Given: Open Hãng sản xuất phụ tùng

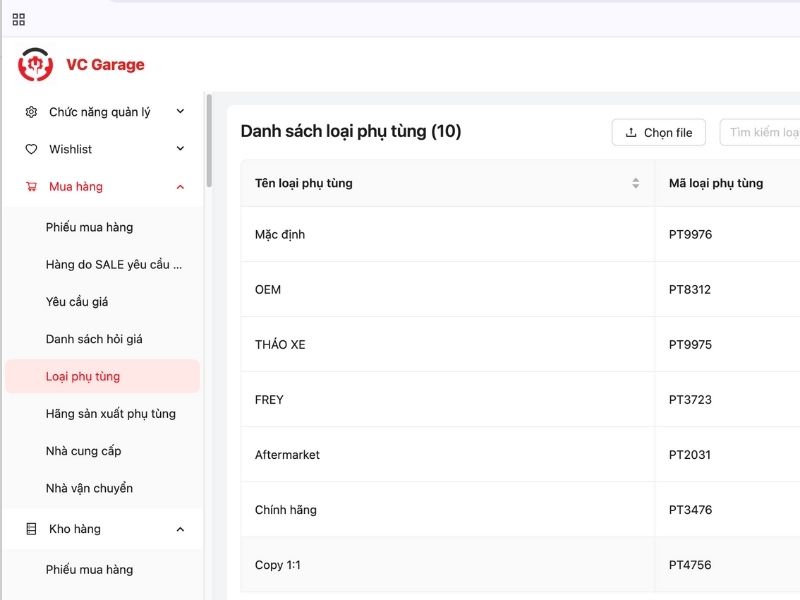Looking at the screenshot, I should (110, 414).
